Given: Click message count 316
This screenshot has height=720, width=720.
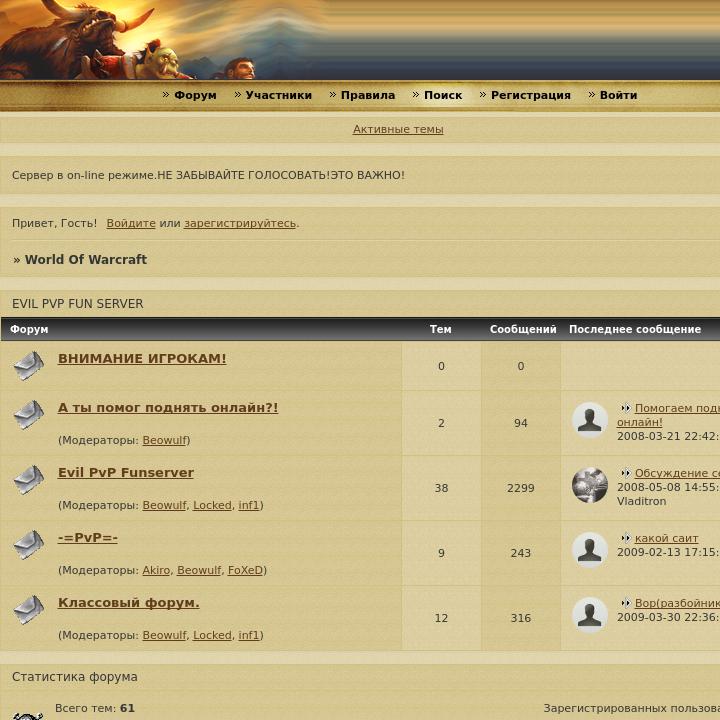Looking at the screenshot, I should point(521,618).
